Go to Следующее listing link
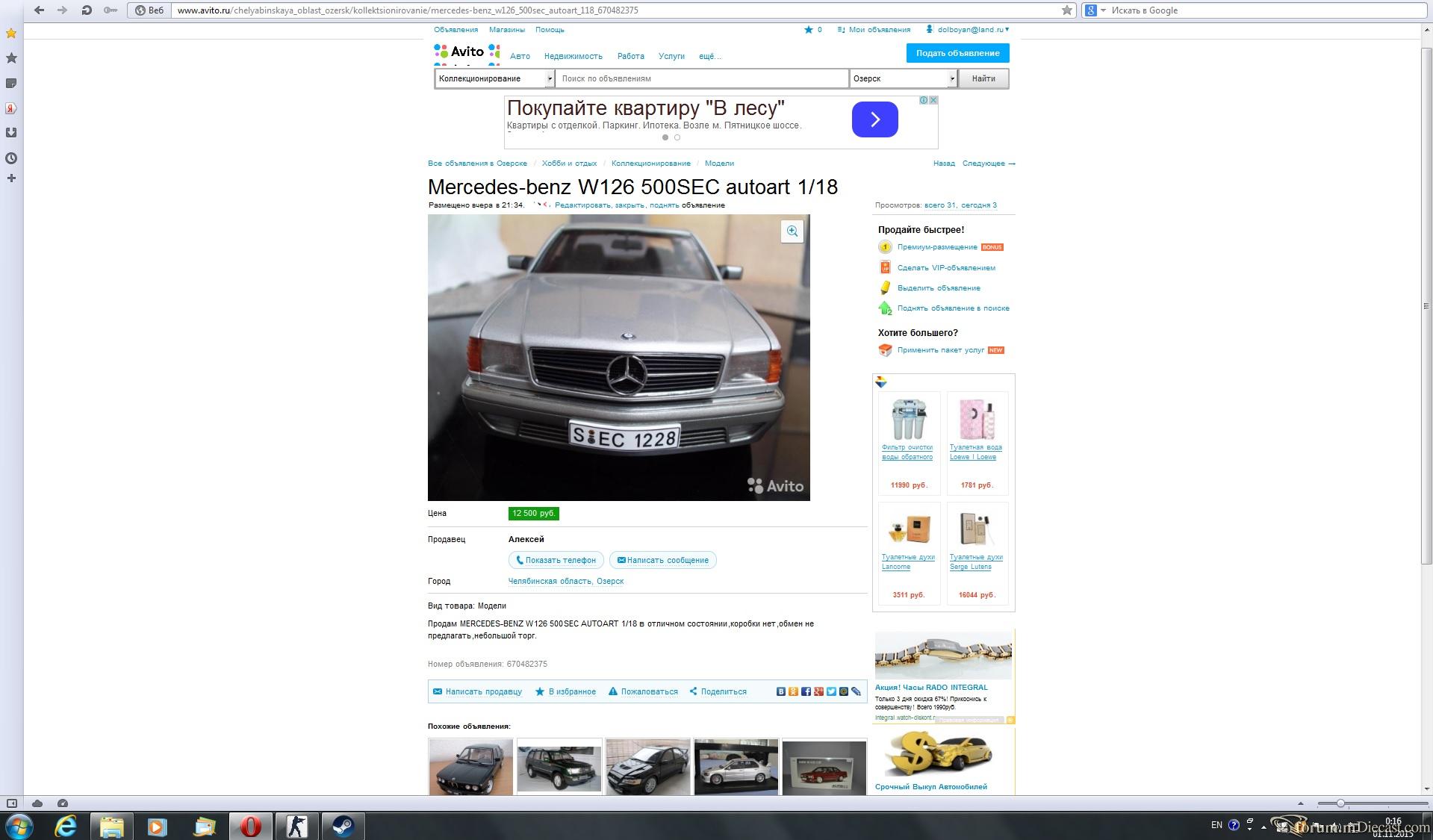This screenshot has height=840, width=1433. pyautogui.click(x=989, y=164)
